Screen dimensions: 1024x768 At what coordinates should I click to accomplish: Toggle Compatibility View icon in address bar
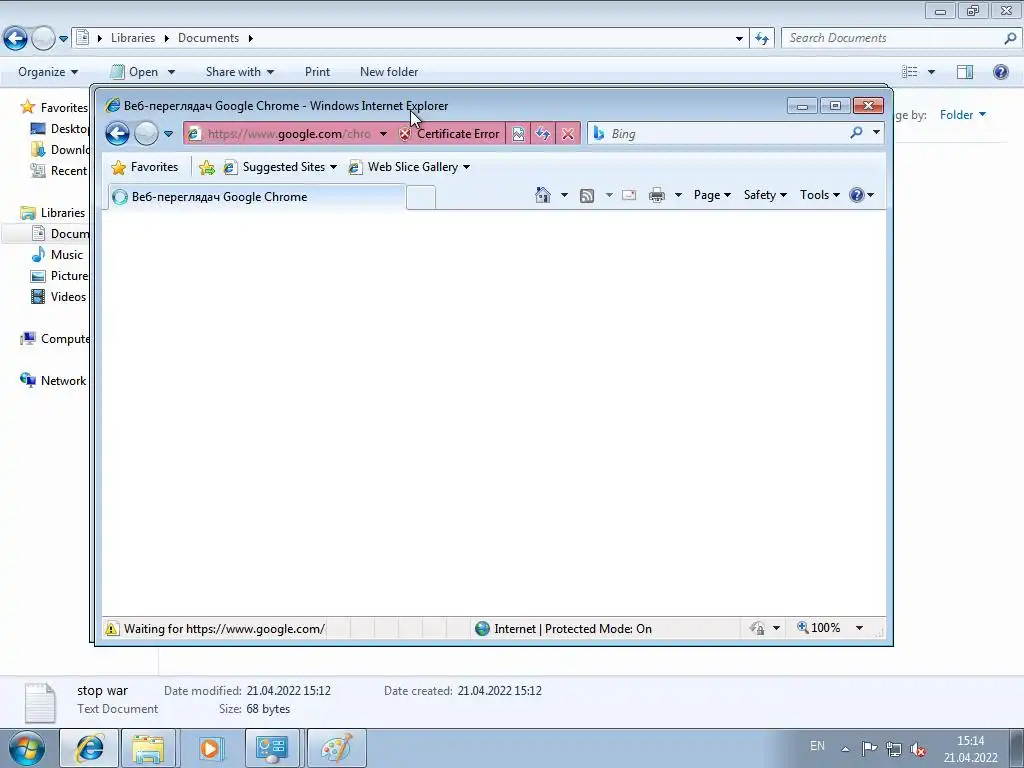pyautogui.click(x=518, y=134)
